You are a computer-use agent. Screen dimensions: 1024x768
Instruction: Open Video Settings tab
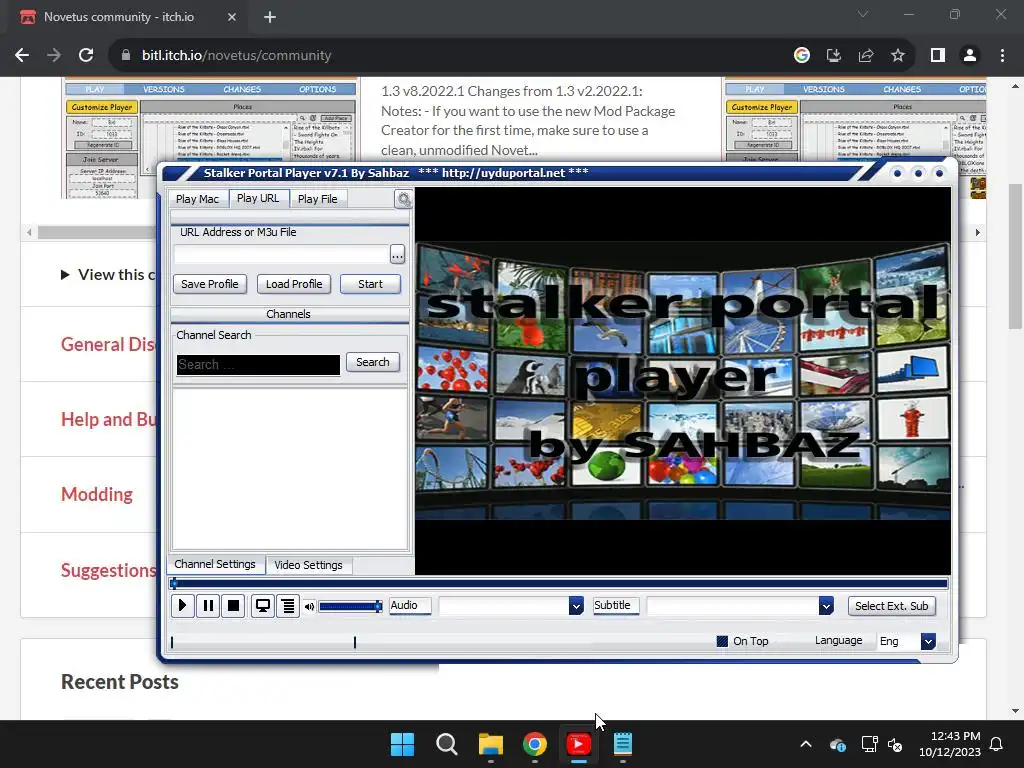pyautogui.click(x=308, y=565)
